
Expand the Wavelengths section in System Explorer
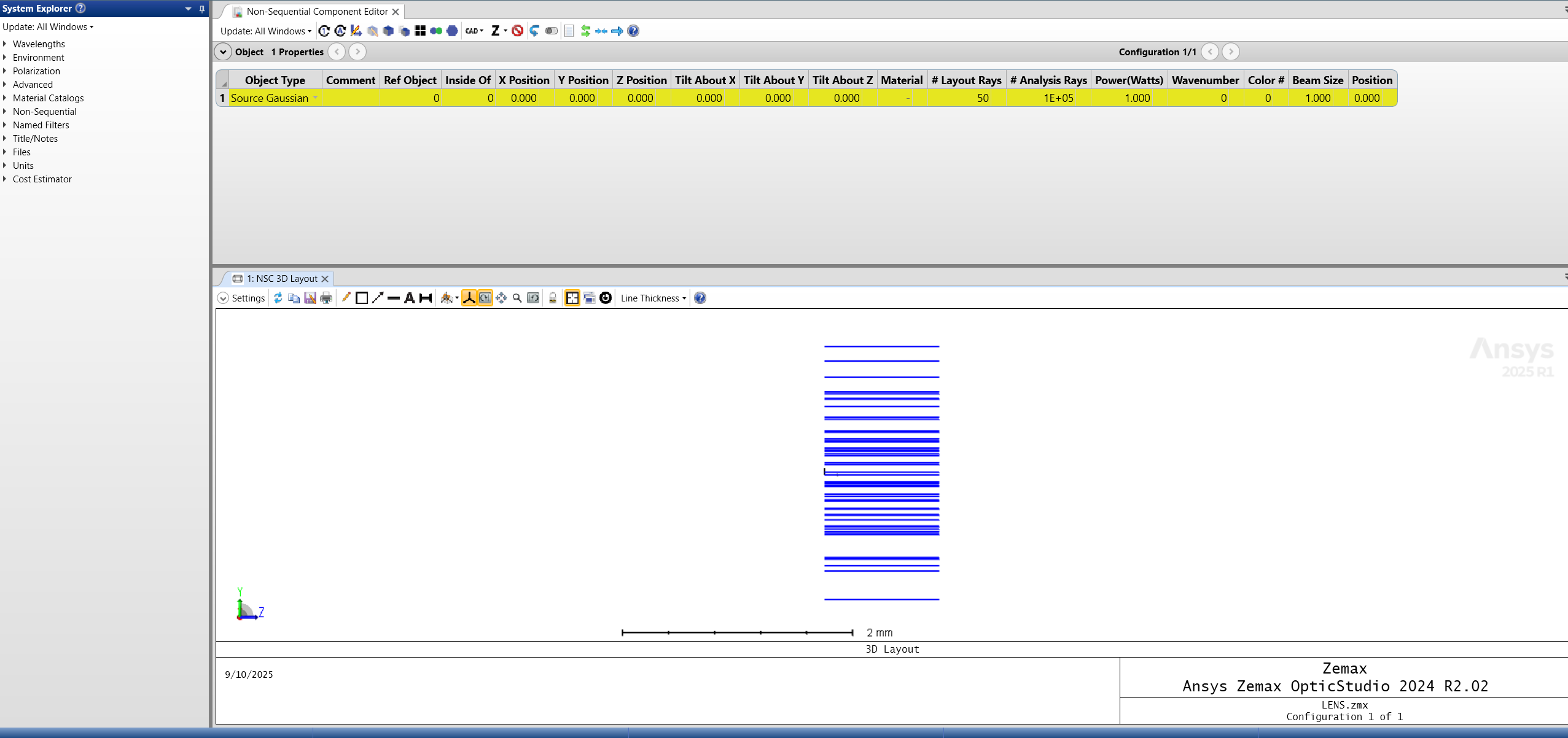[5, 44]
